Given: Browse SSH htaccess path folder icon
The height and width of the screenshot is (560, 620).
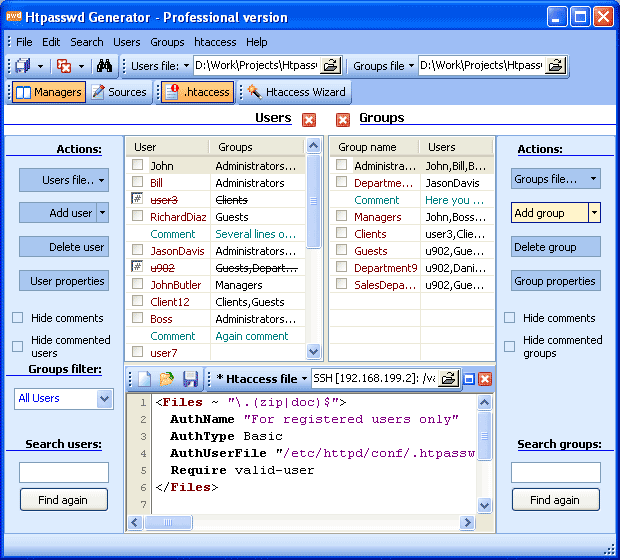Looking at the screenshot, I should [x=448, y=379].
